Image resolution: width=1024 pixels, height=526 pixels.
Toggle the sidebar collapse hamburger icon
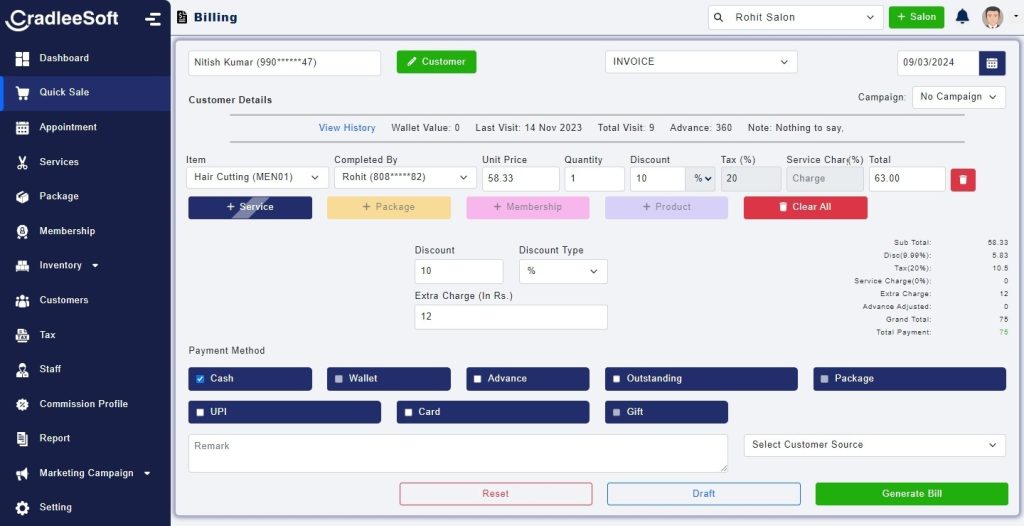pyautogui.click(x=152, y=18)
